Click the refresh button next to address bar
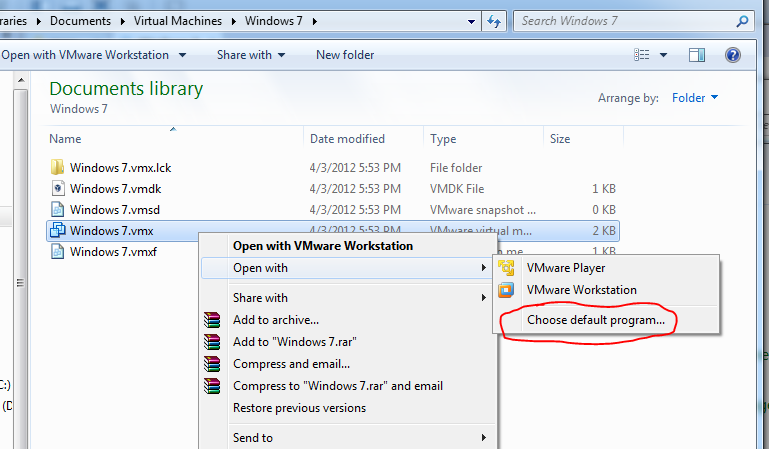 [494, 21]
